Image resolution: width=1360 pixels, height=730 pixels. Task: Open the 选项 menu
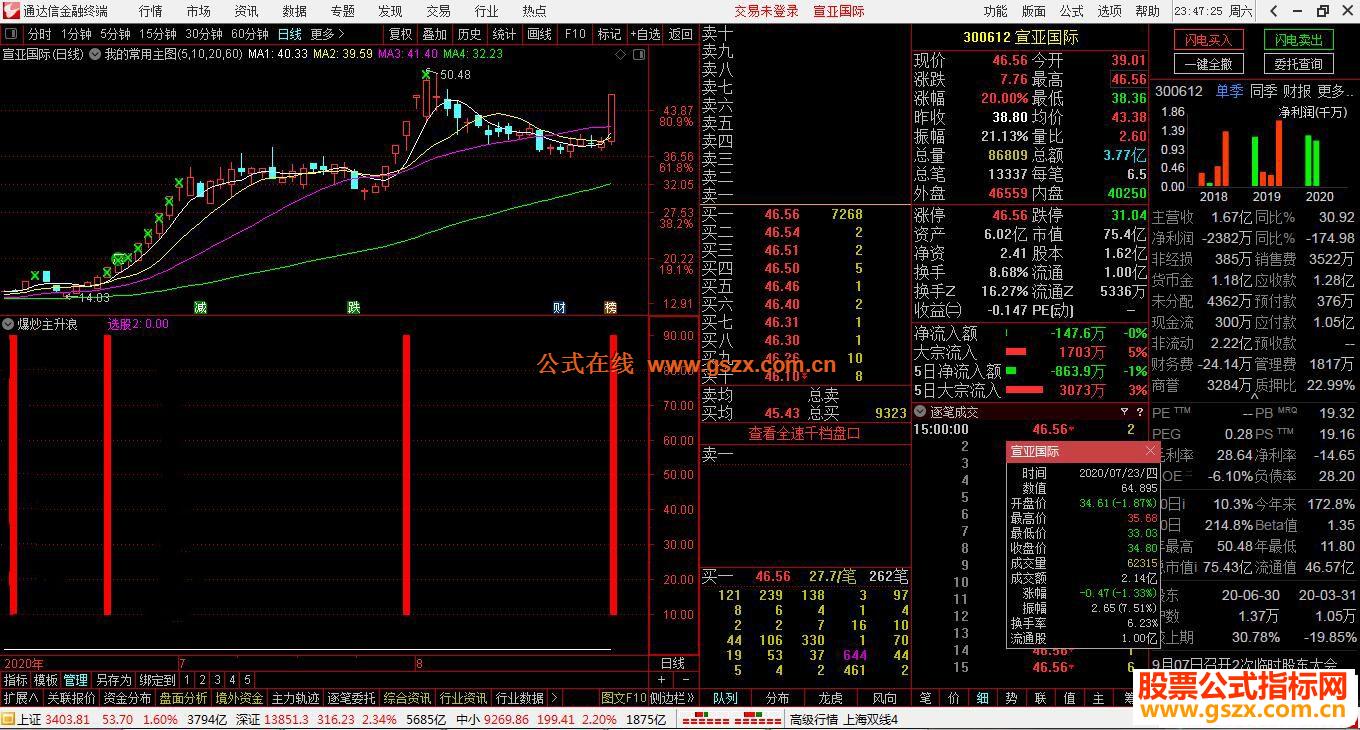point(1110,11)
